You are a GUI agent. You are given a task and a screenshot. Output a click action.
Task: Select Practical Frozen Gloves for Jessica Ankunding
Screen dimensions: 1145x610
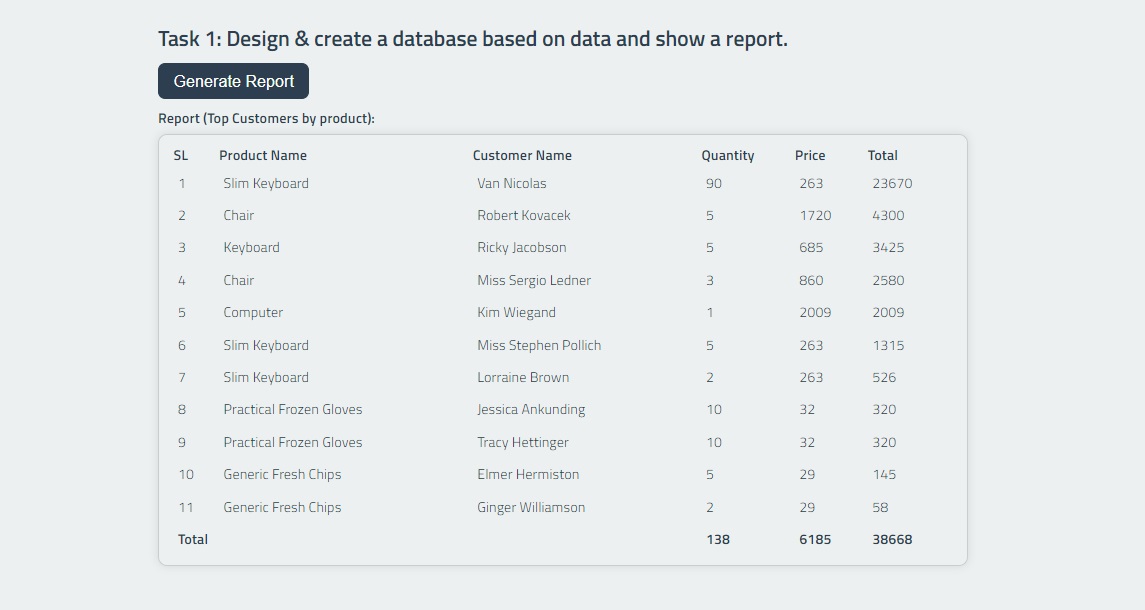[x=292, y=409]
